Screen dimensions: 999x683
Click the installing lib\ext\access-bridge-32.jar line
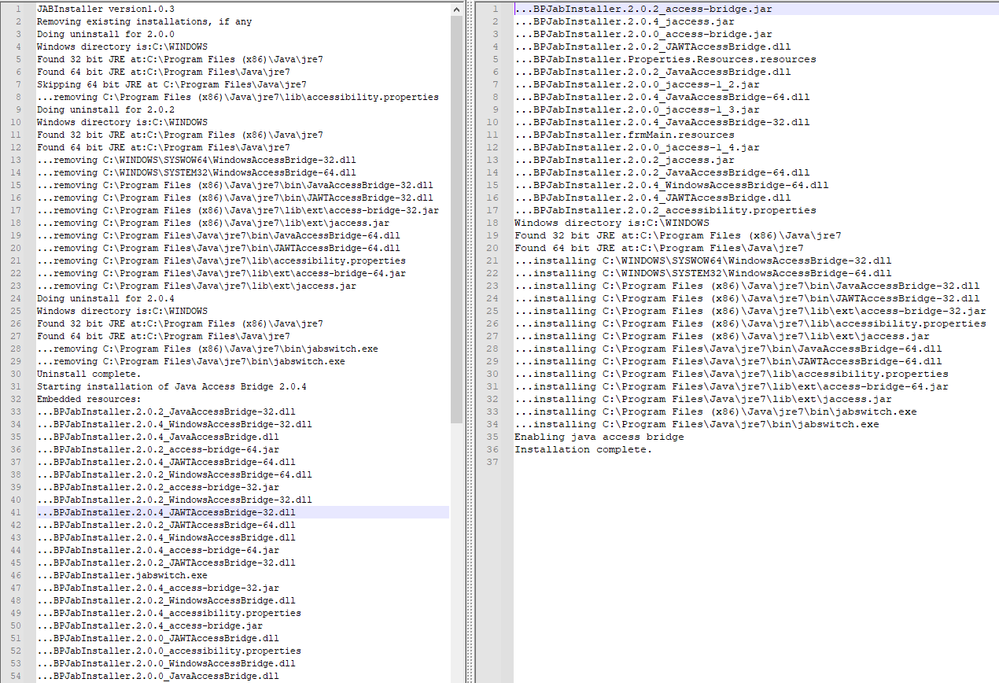click(751, 311)
